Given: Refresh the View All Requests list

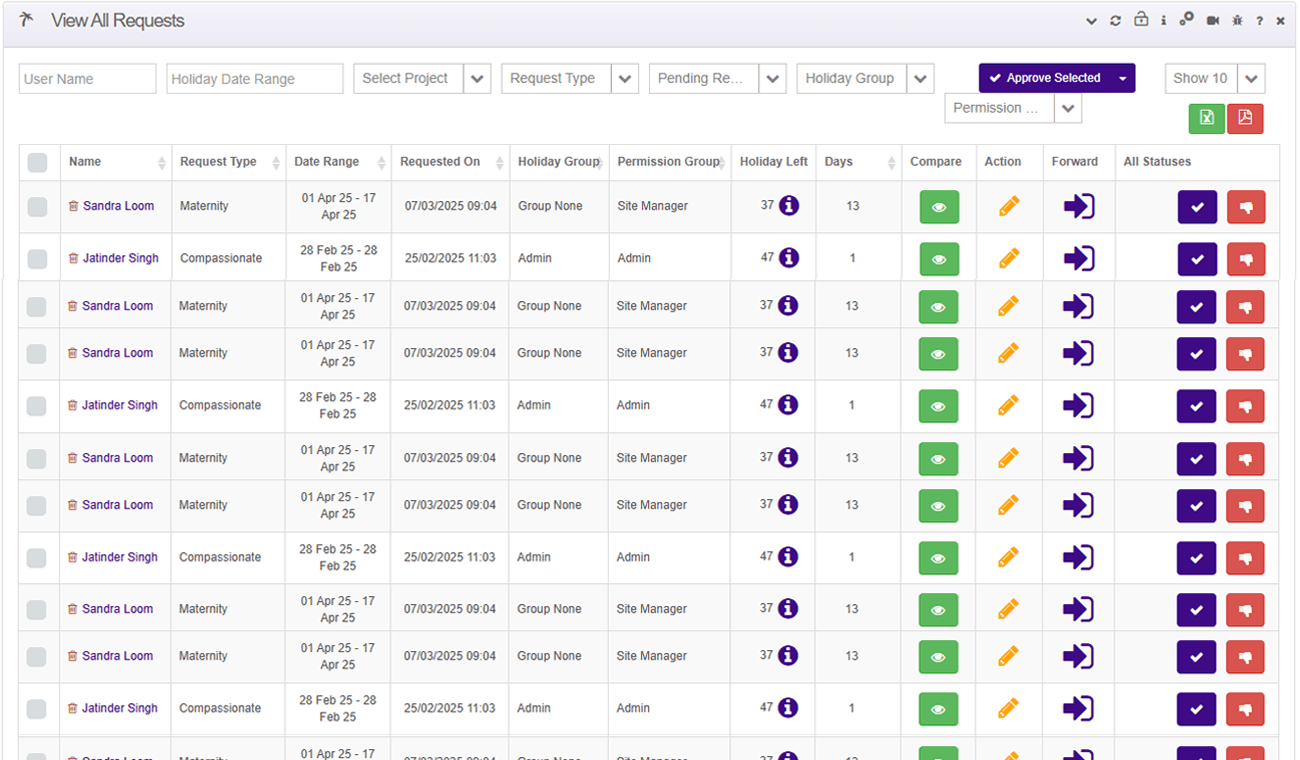Looking at the screenshot, I should (x=1115, y=20).
